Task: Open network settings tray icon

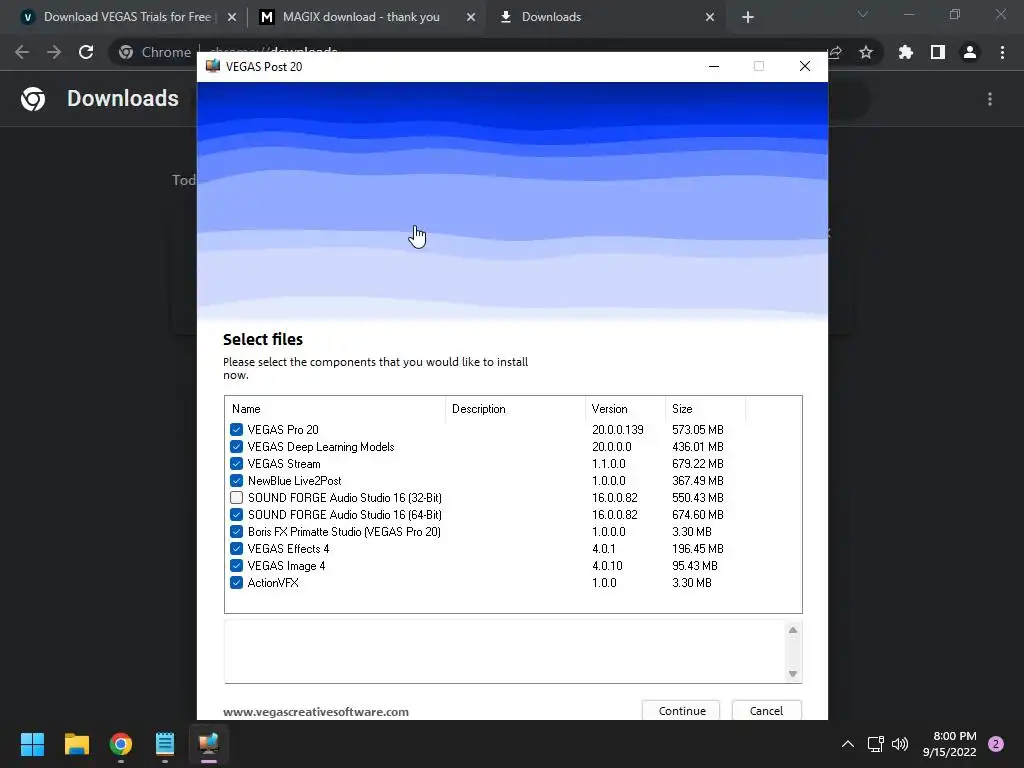Action: point(875,744)
